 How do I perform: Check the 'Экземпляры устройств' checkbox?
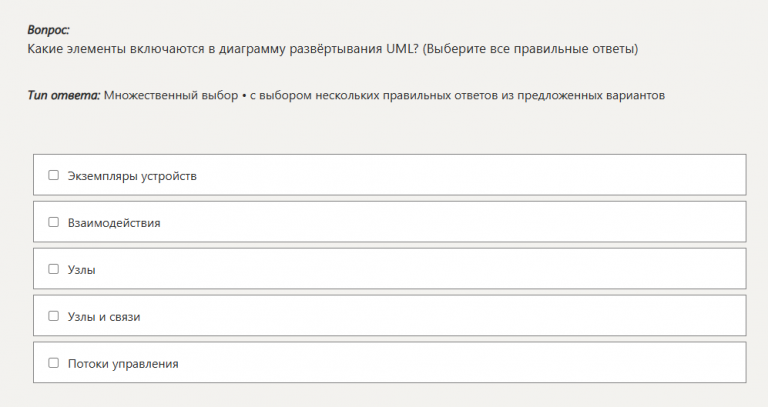(x=54, y=175)
